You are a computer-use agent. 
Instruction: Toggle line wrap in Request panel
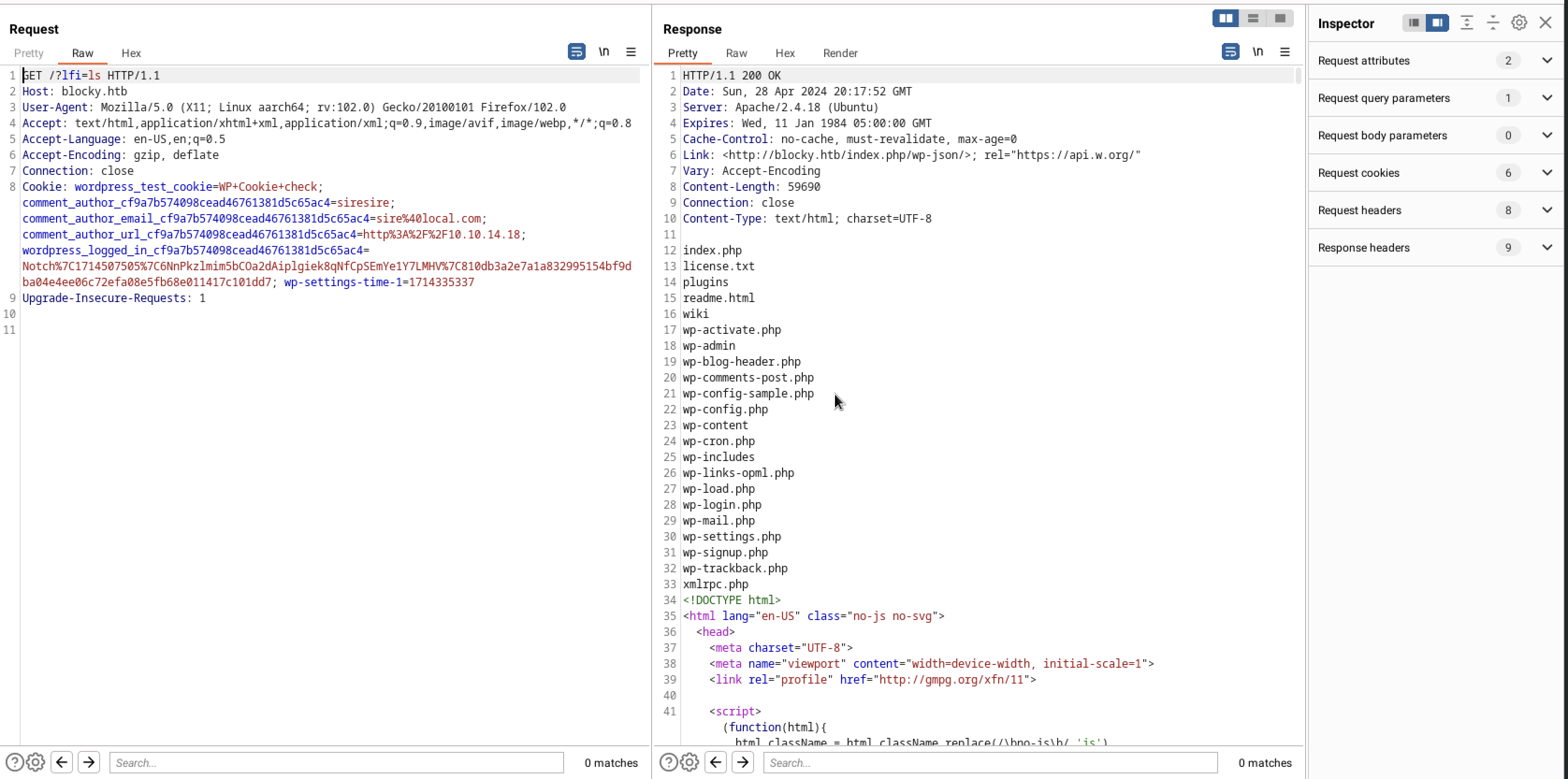[x=576, y=52]
